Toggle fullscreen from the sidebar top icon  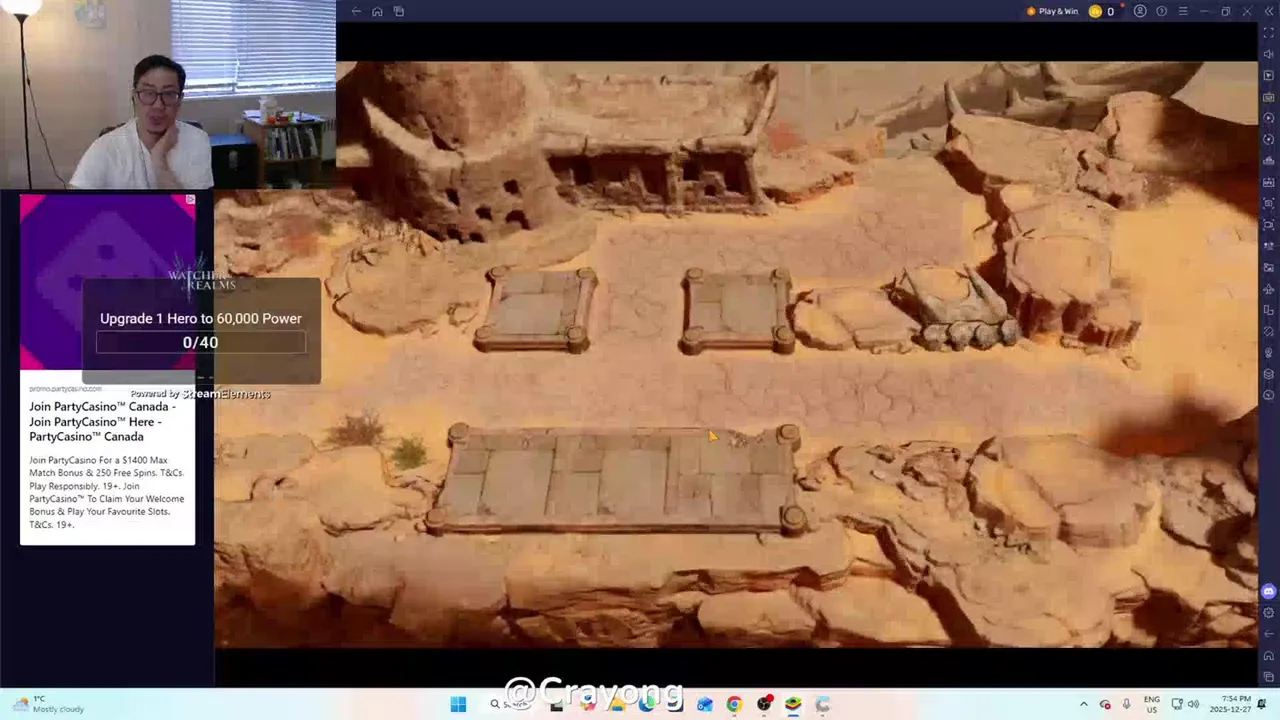point(1269,33)
